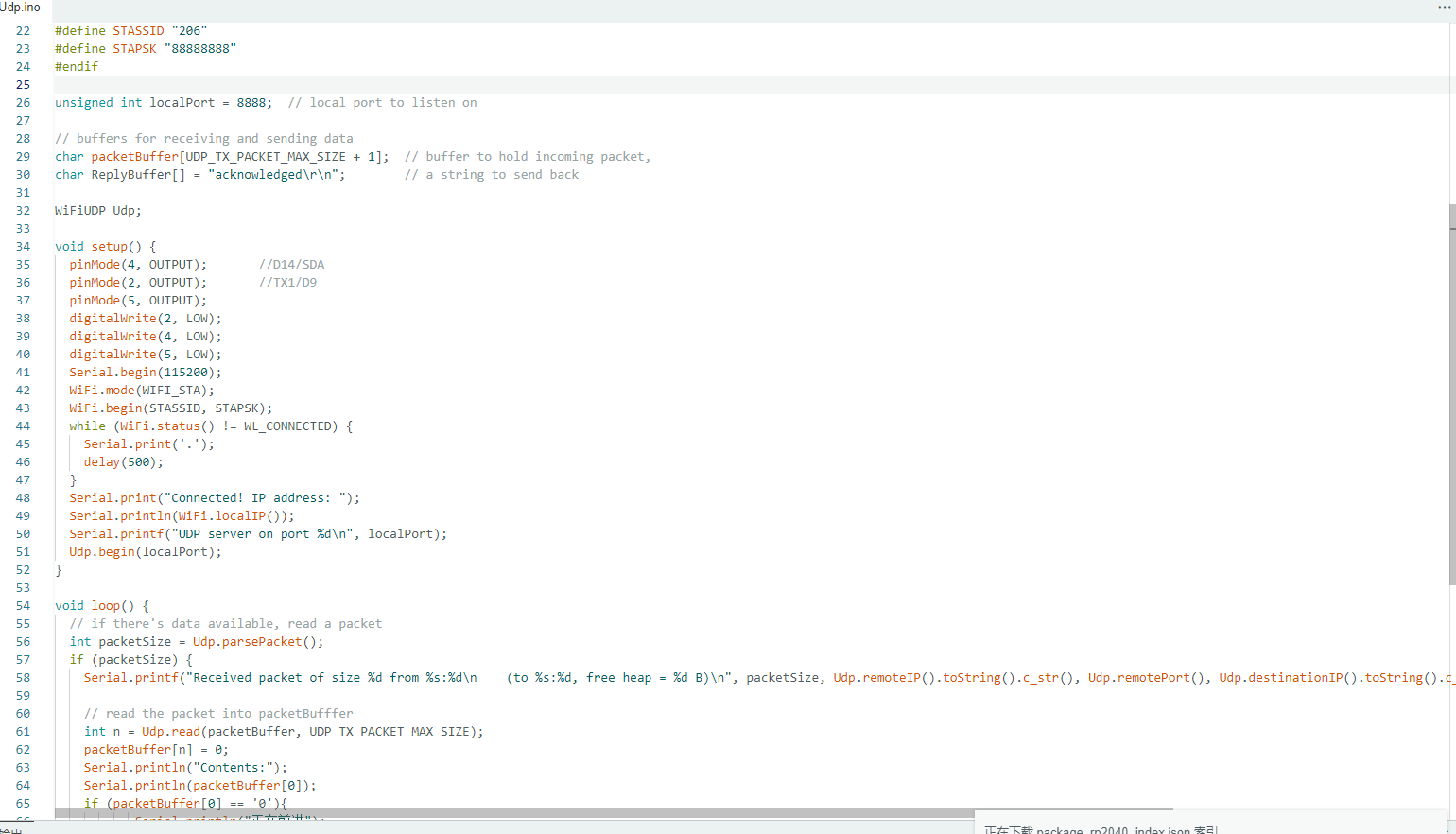Click 'Serial.begin(115200);' statement
Image resolution: width=1456 pixels, height=834 pixels.
point(146,373)
